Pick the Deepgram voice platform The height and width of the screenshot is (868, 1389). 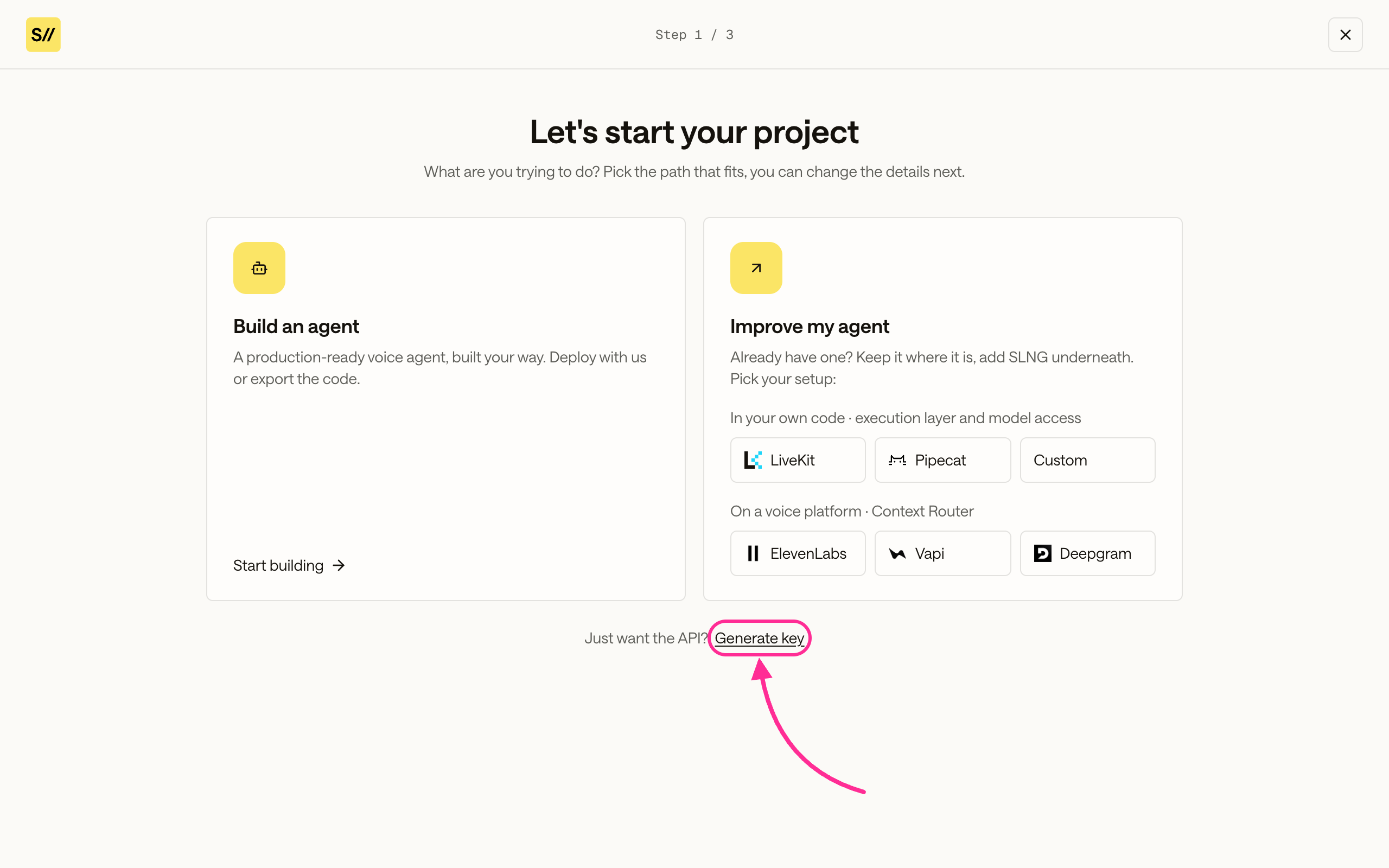(x=1087, y=553)
